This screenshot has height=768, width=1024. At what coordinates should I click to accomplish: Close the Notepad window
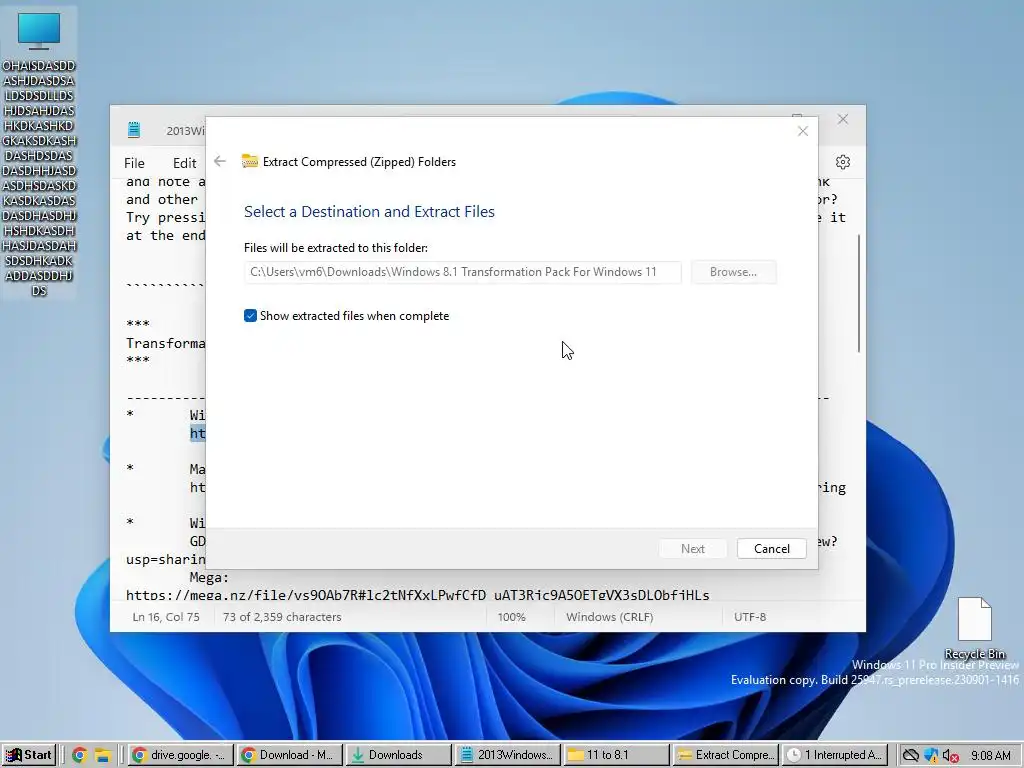tap(842, 120)
